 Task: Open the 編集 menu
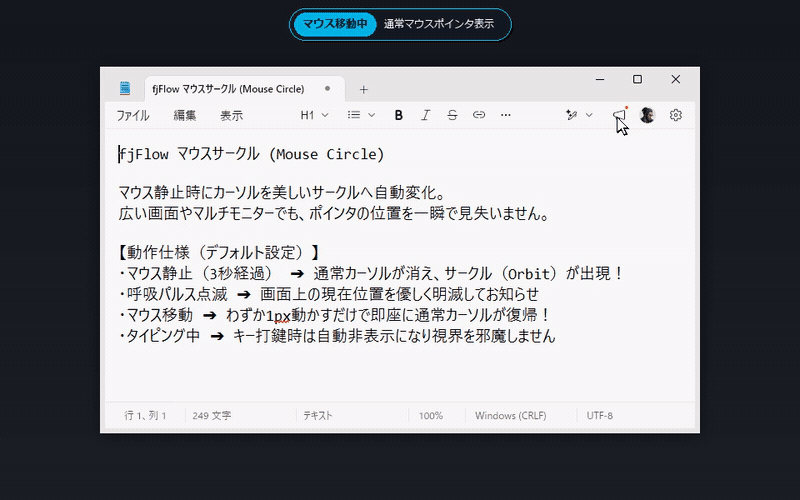185,116
